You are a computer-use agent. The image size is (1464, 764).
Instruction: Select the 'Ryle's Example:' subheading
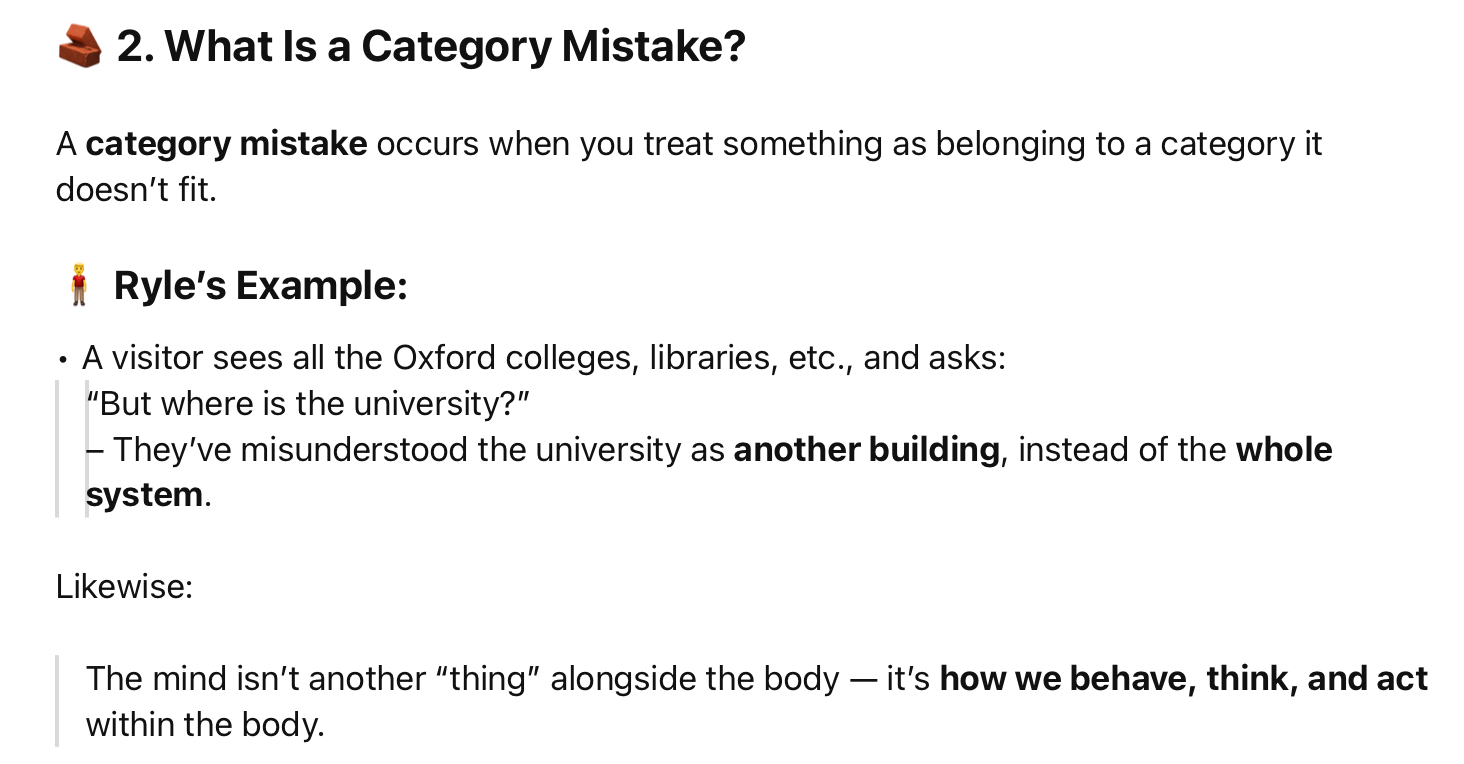[x=261, y=286]
